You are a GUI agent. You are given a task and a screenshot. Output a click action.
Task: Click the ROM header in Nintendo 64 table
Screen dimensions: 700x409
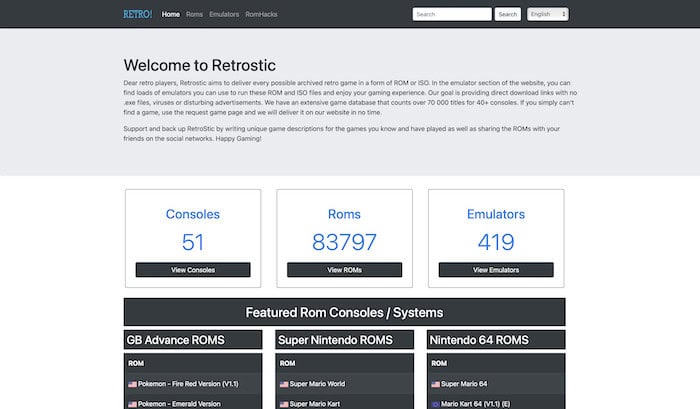[439, 363]
